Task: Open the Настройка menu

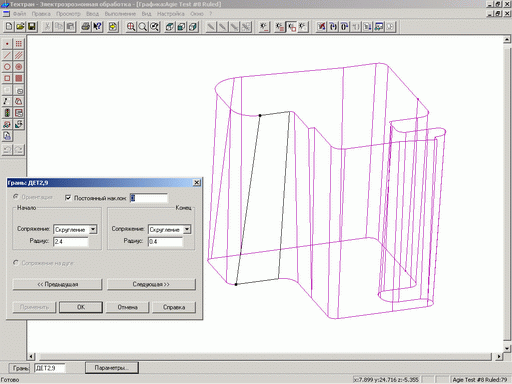Action: coord(171,14)
